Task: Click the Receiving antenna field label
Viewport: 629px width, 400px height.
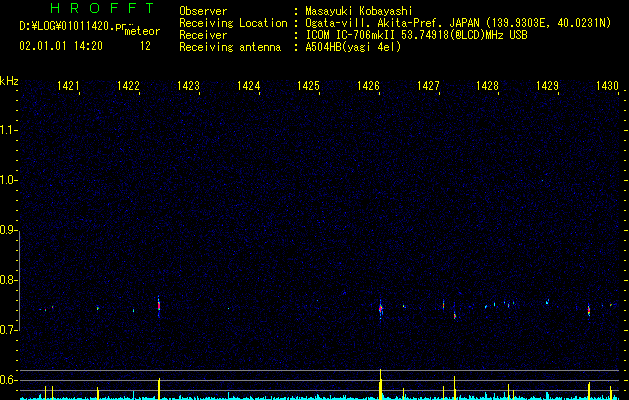Action: [x=230, y=47]
